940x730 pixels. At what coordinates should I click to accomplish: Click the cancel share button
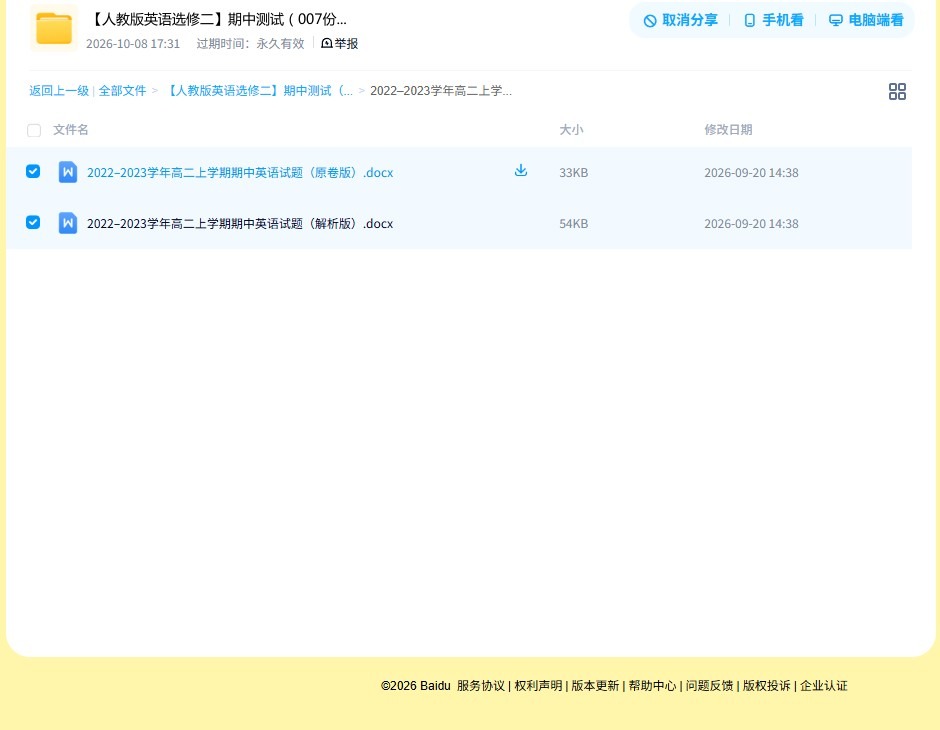(680, 20)
